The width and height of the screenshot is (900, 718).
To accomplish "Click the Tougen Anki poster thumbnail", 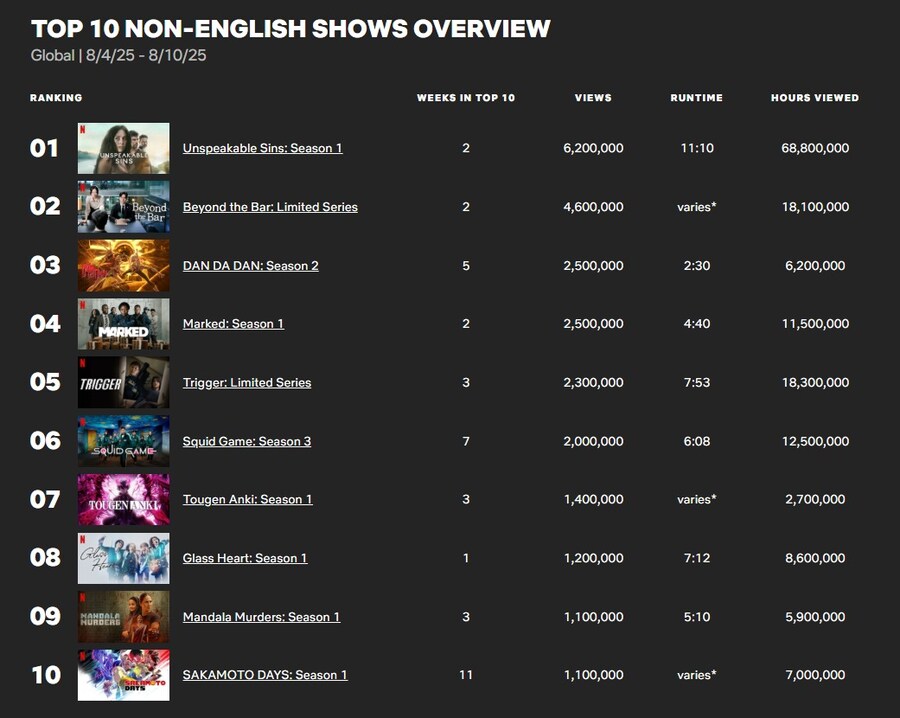I will pos(123,499).
